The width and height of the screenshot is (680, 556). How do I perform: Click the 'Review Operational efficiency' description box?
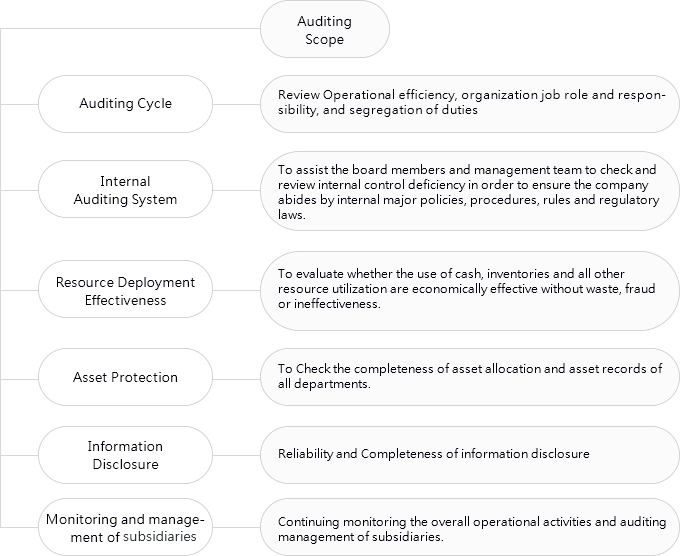point(470,104)
